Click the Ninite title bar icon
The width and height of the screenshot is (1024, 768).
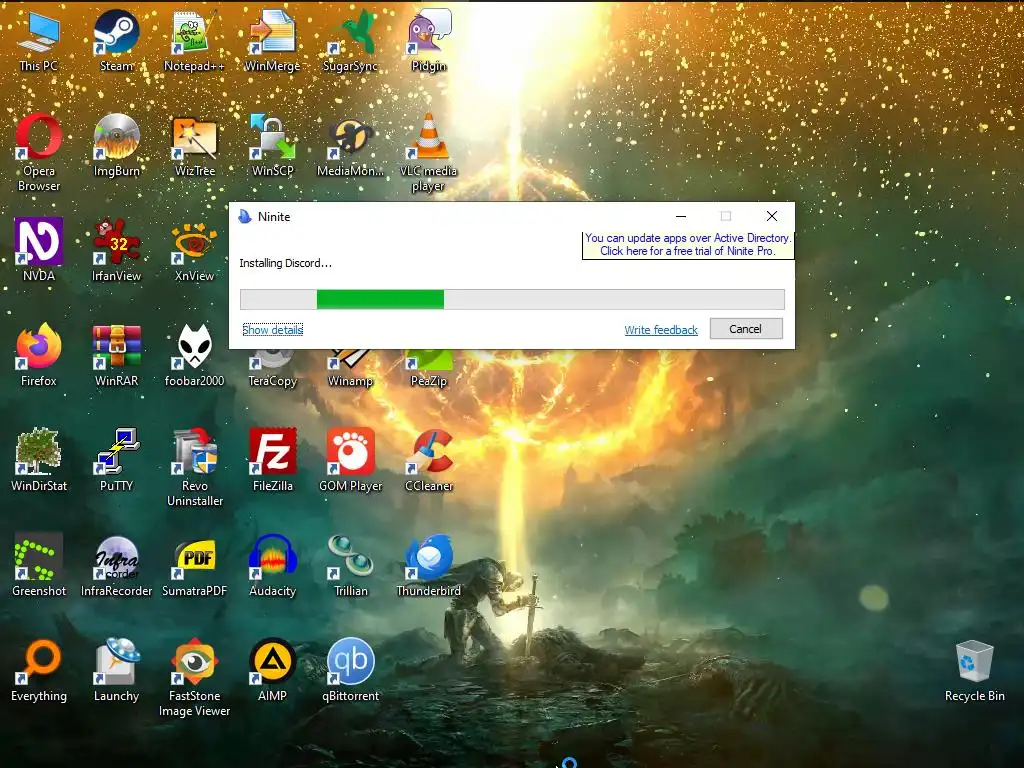coord(245,216)
